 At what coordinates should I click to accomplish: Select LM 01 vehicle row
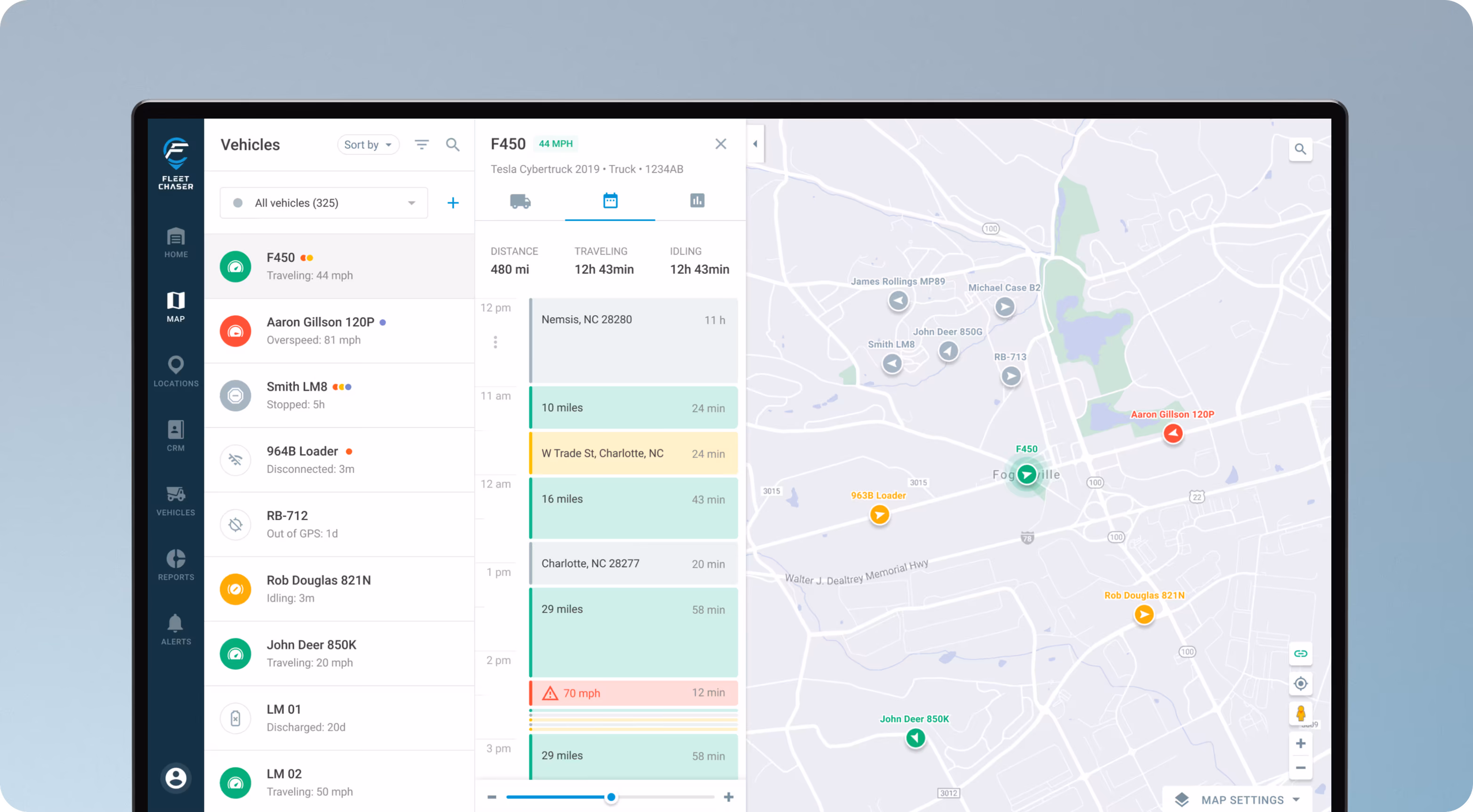pos(340,718)
